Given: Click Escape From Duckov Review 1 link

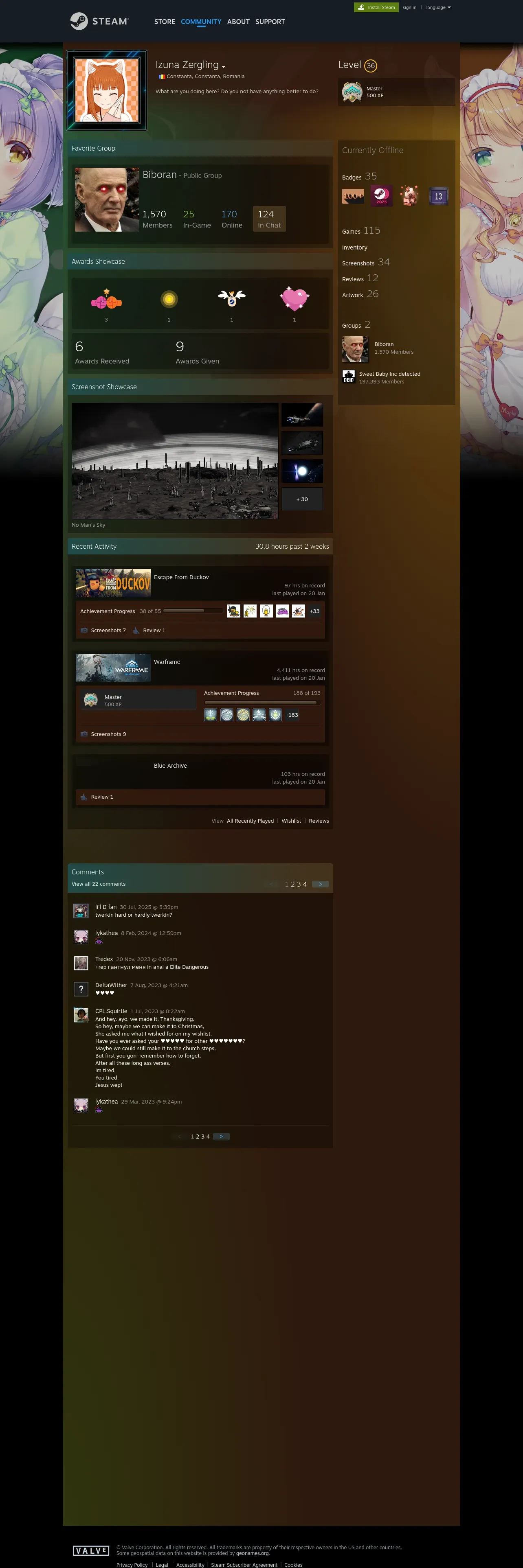Looking at the screenshot, I should tap(154, 631).
